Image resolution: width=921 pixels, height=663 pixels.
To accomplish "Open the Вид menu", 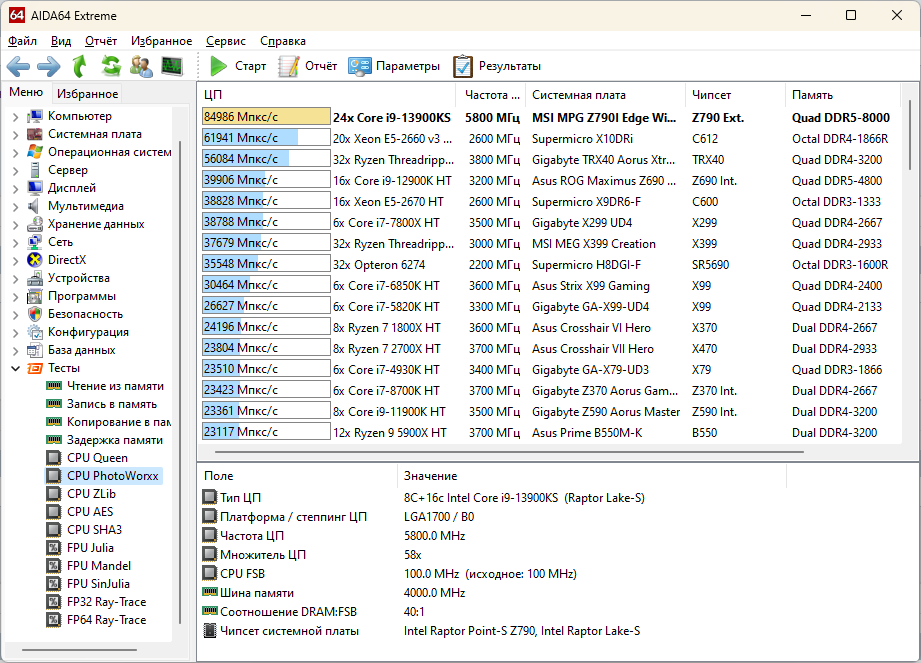I will 60,41.
